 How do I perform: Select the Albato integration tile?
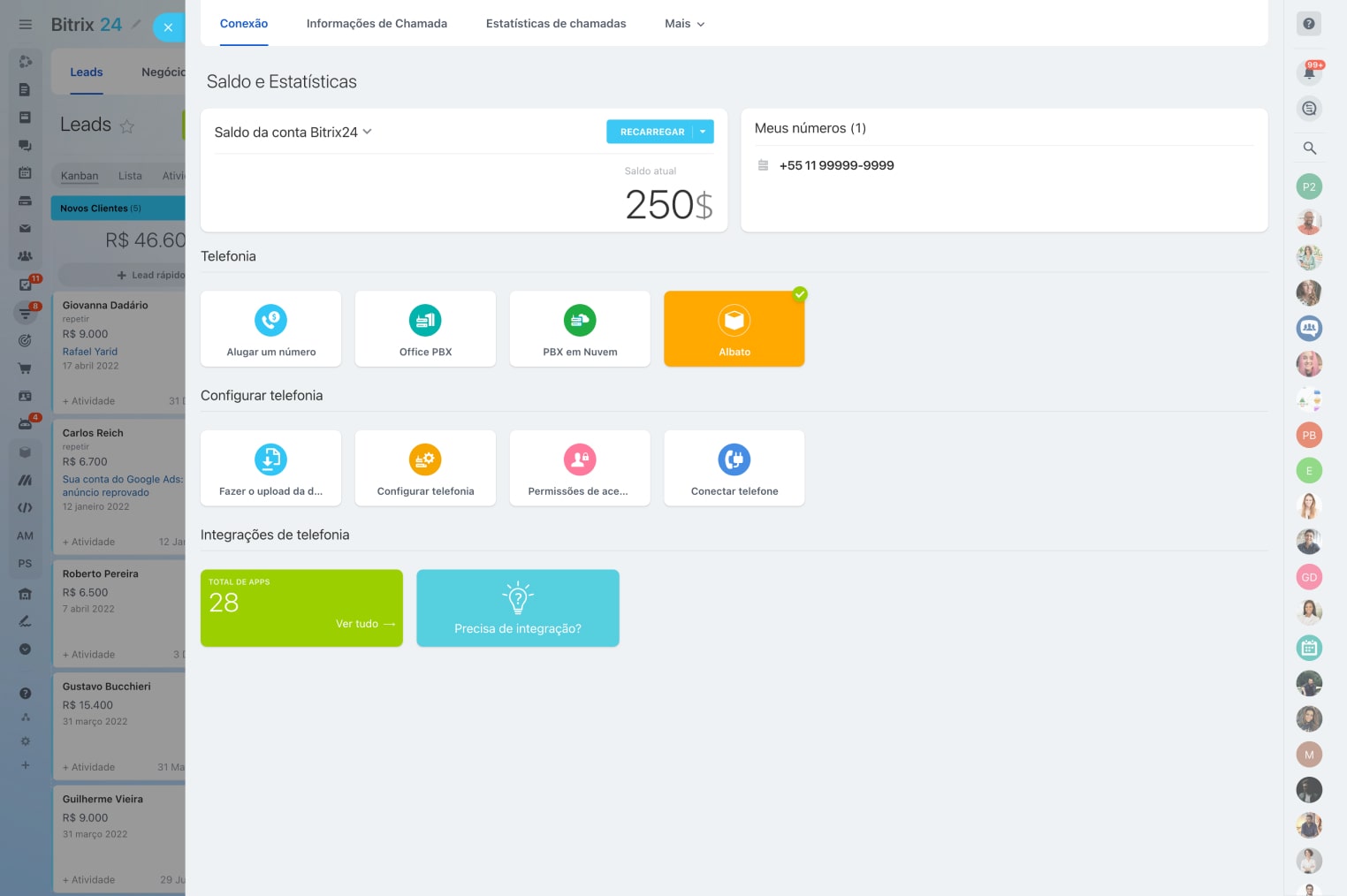point(734,329)
